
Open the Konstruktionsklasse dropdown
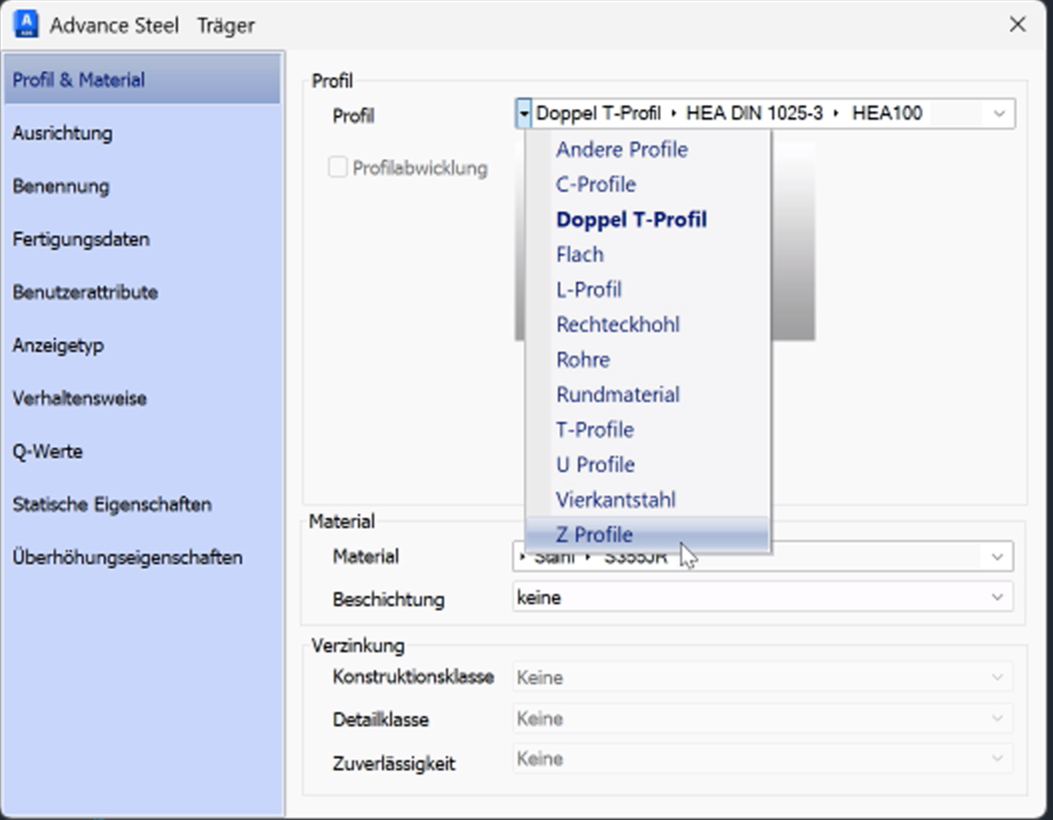762,677
